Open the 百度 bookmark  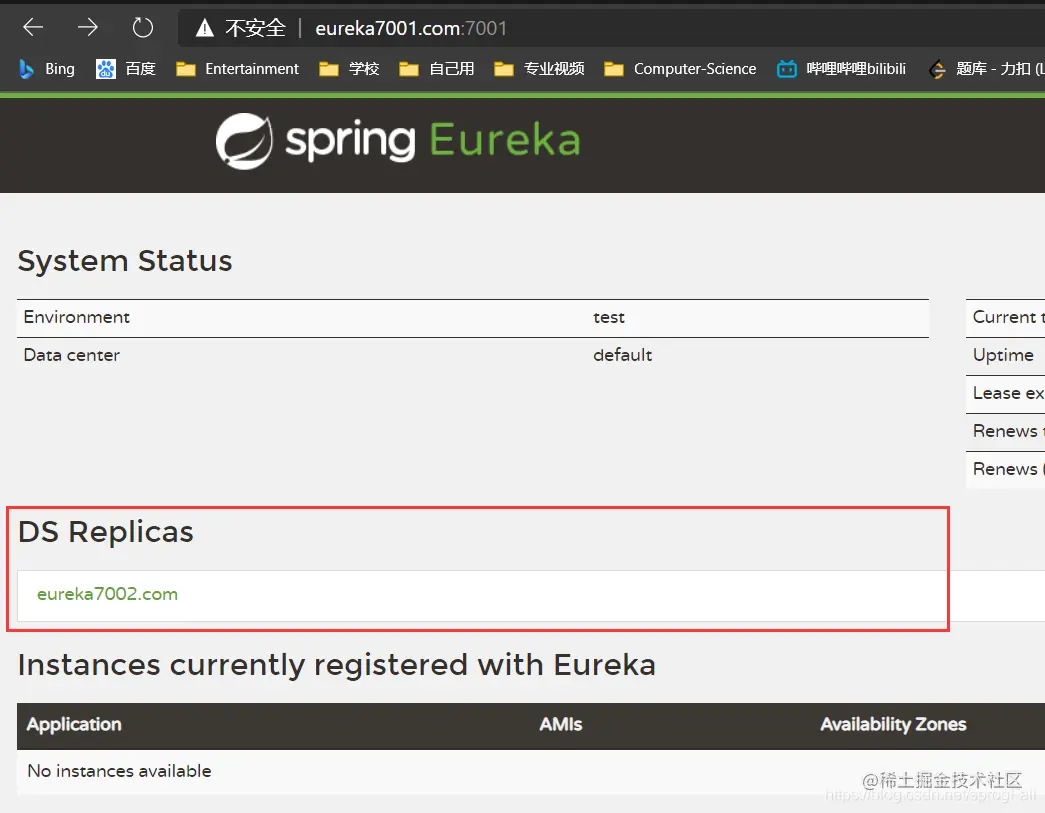125,69
